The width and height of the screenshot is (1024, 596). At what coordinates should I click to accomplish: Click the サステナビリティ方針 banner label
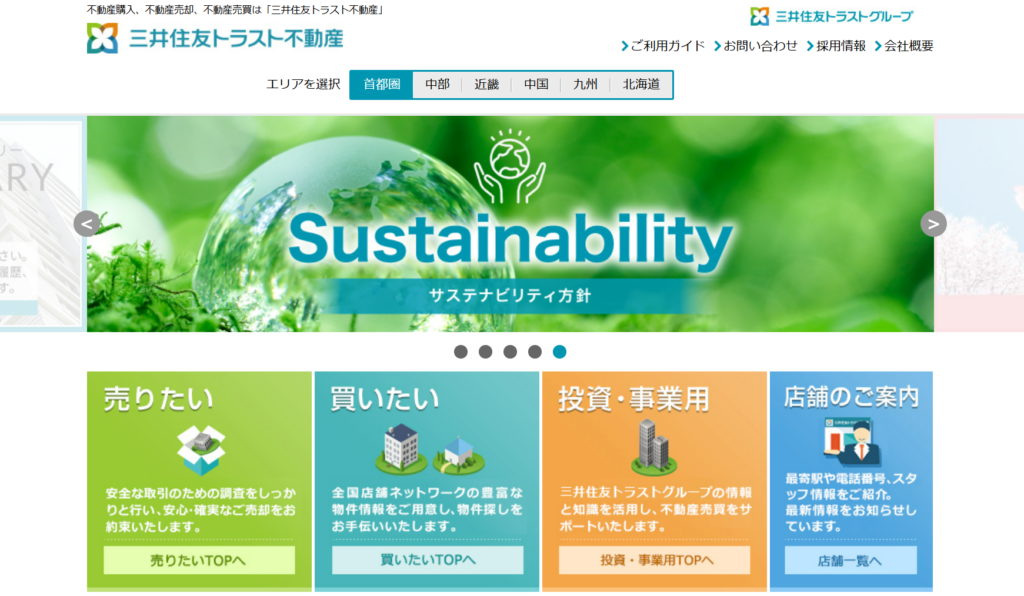[x=510, y=296]
